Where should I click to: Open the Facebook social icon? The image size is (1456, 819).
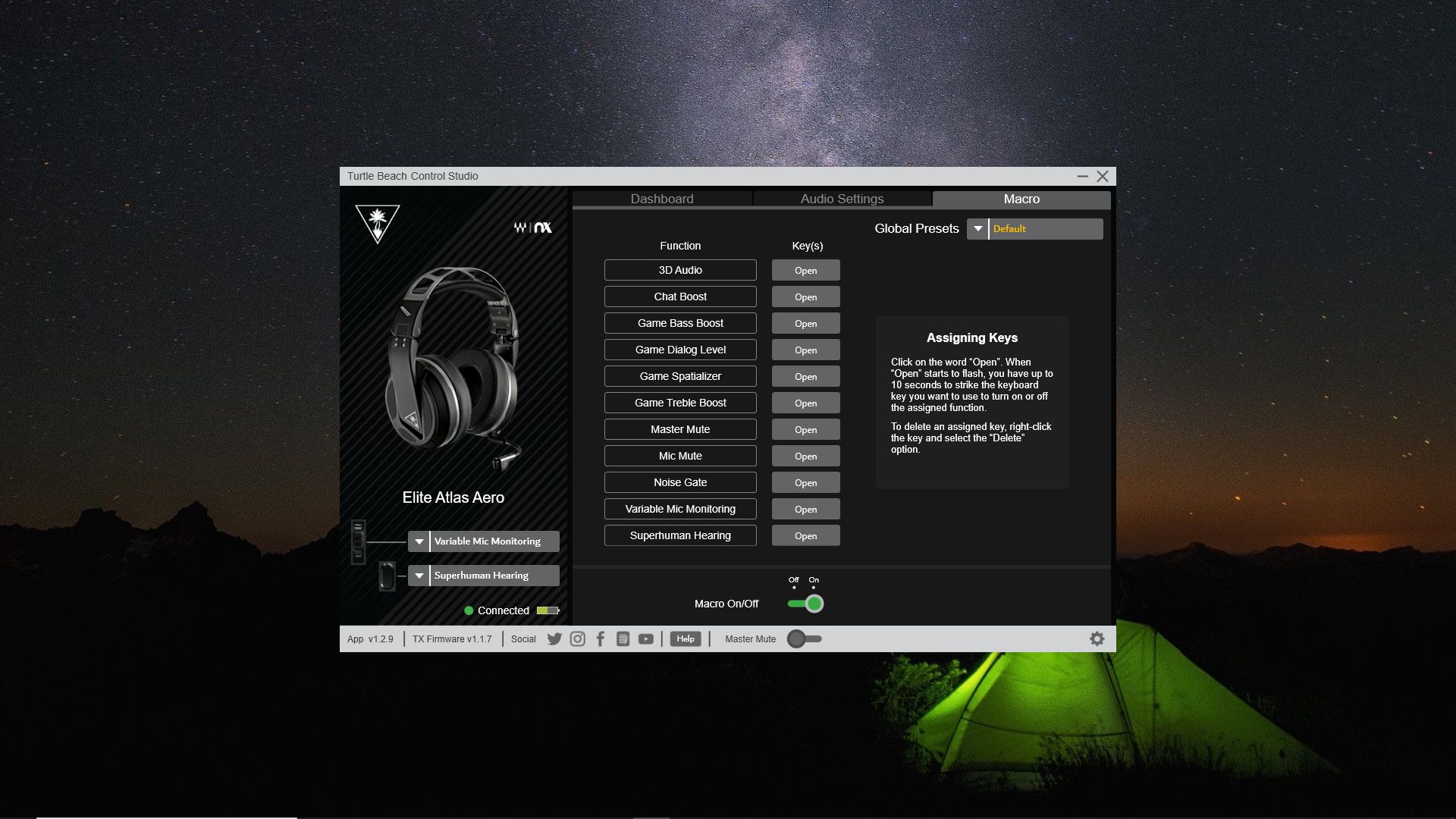600,639
